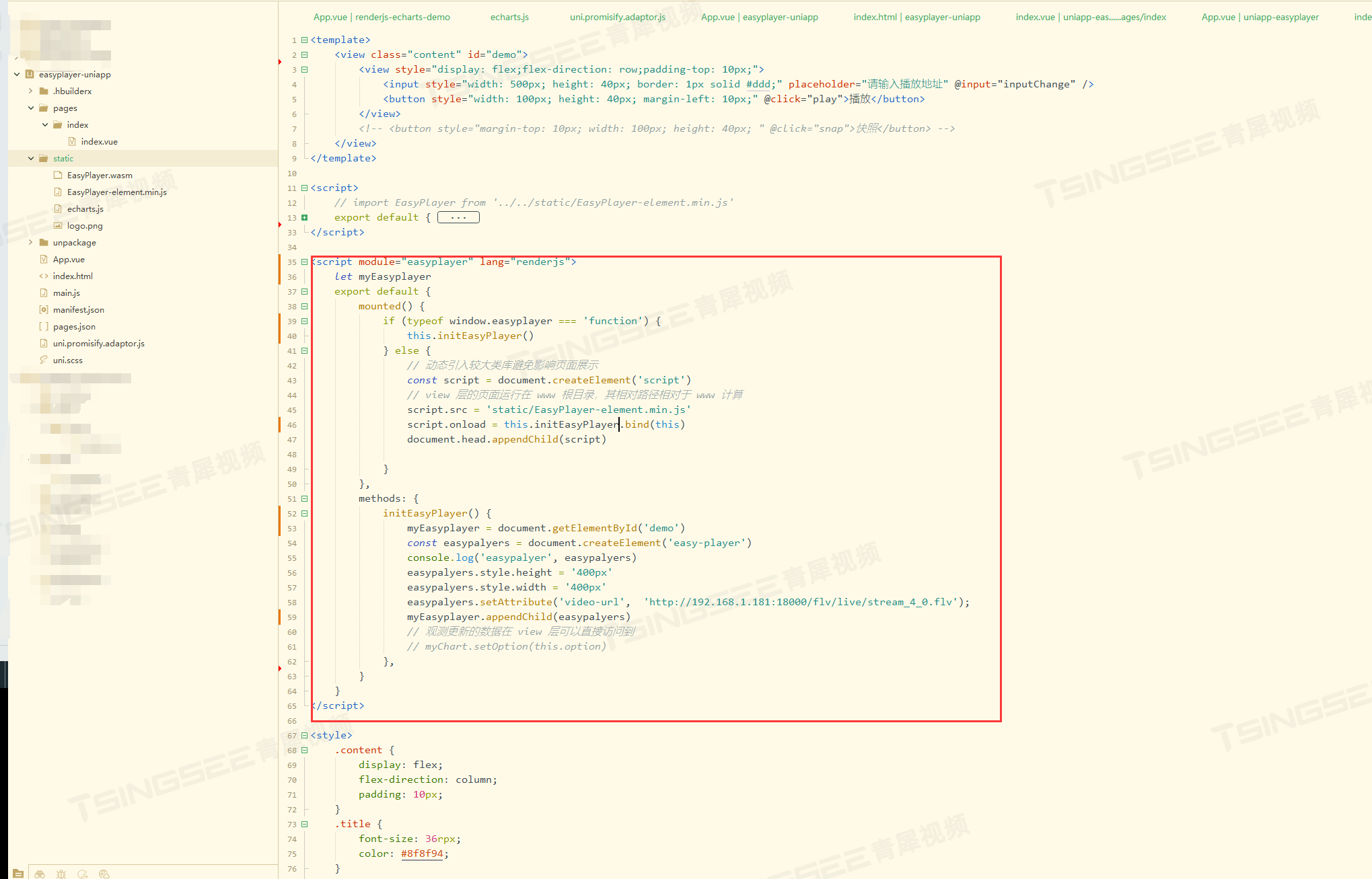Switch to the uni.promisify.adaptor.js tab

click(x=618, y=17)
